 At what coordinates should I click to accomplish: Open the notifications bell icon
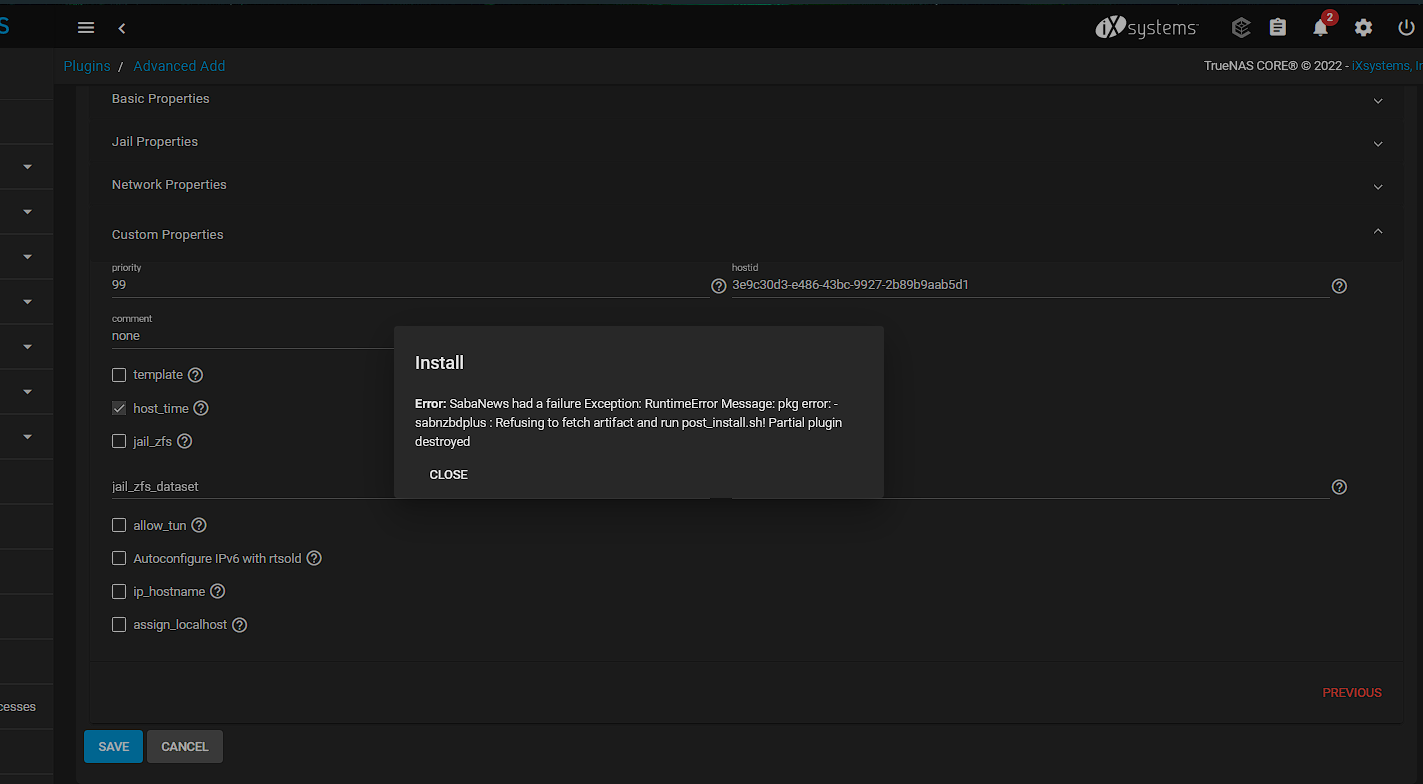tap(1321, 28)
